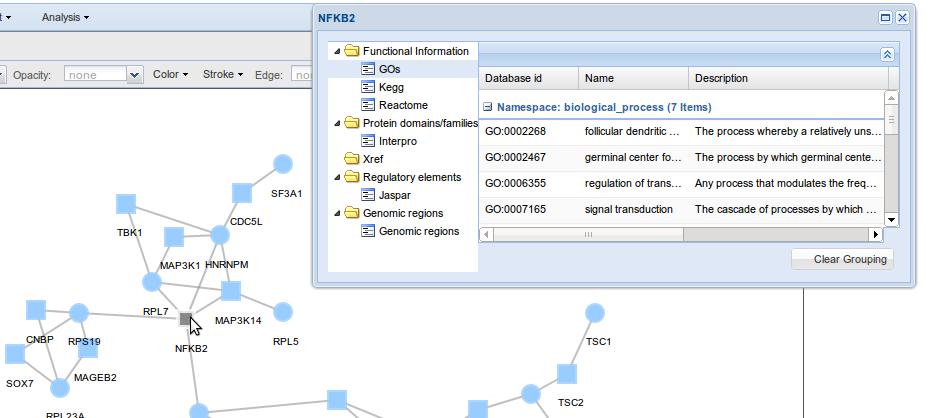Select the Jaspar regulatory element icon
This screenshot has width=941, height=418.
click(x=368, y=195)
